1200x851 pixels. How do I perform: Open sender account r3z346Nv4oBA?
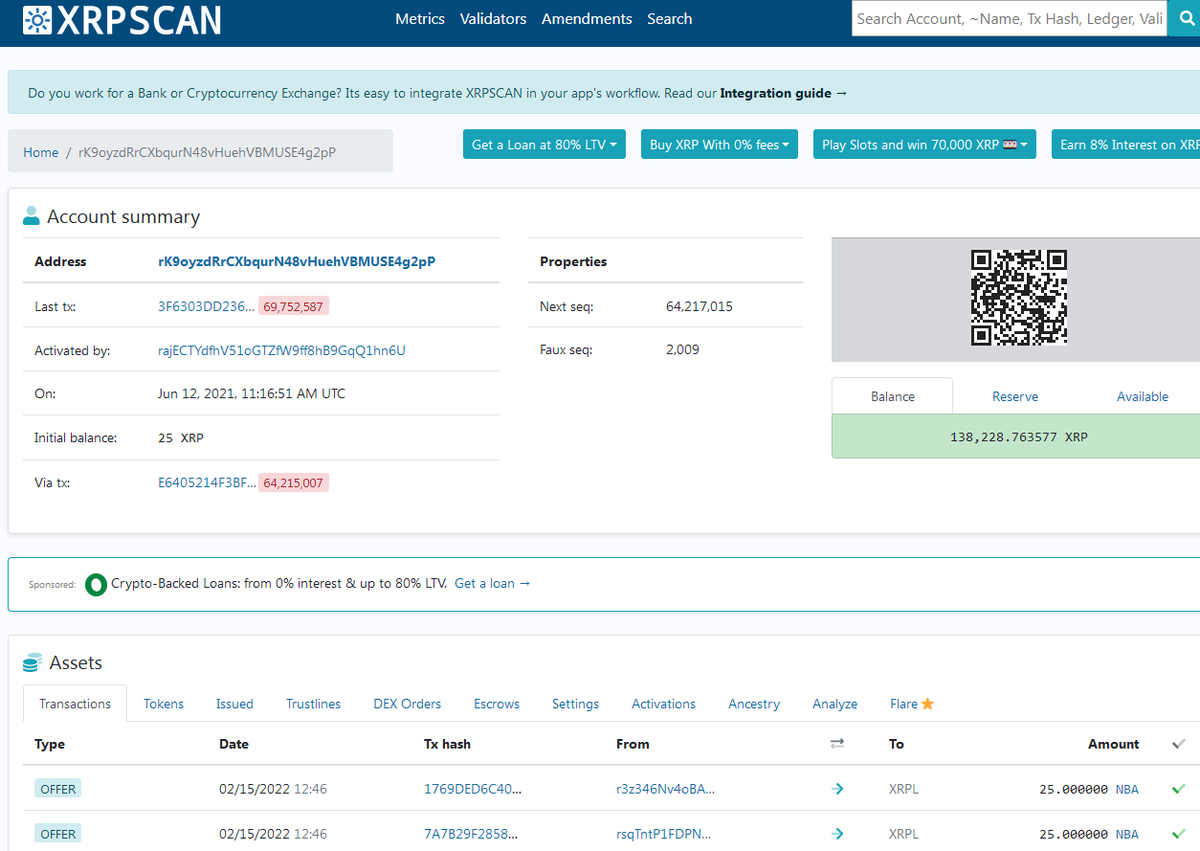(x=666, y=789)
